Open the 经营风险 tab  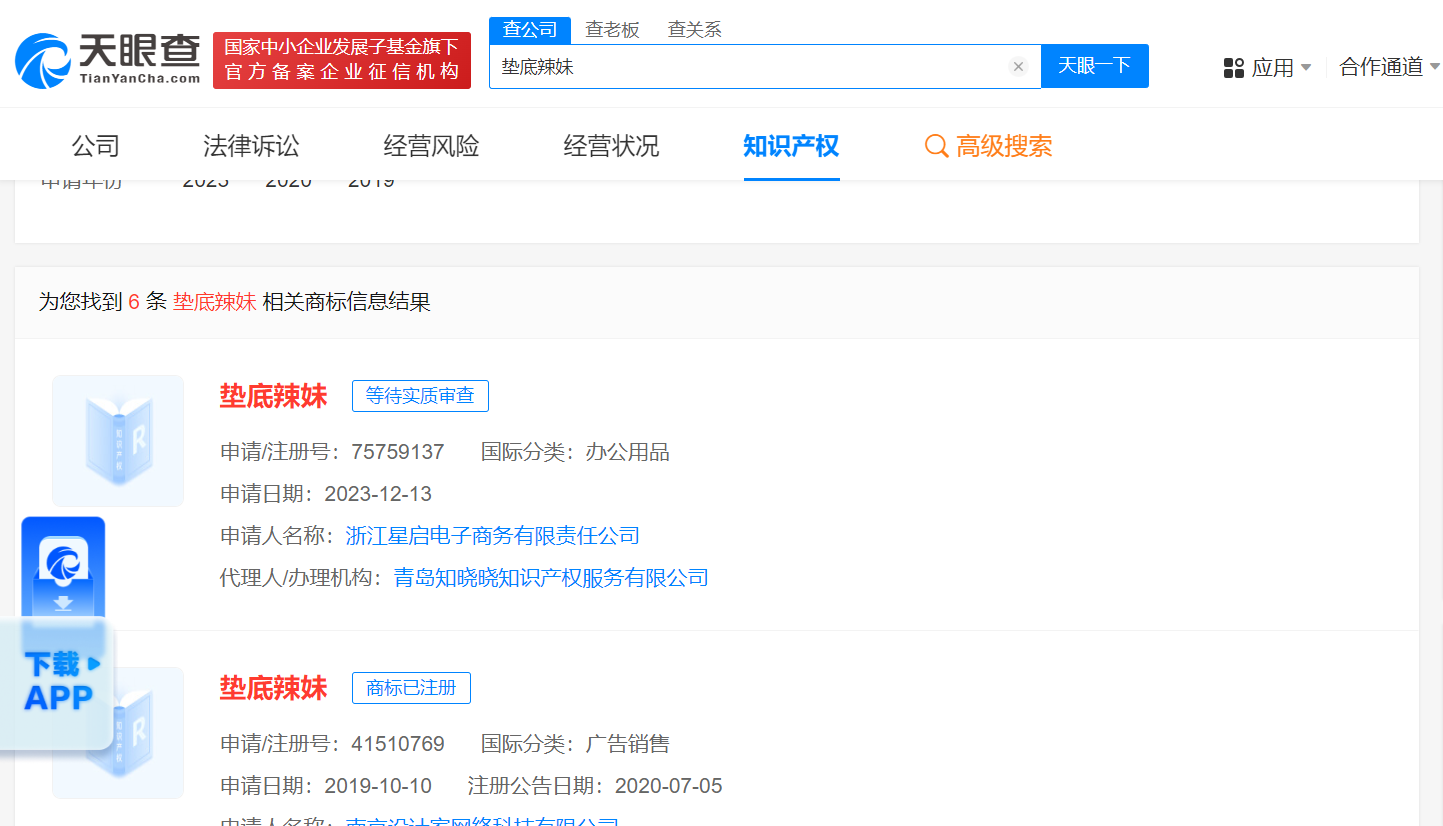(431, 146)
